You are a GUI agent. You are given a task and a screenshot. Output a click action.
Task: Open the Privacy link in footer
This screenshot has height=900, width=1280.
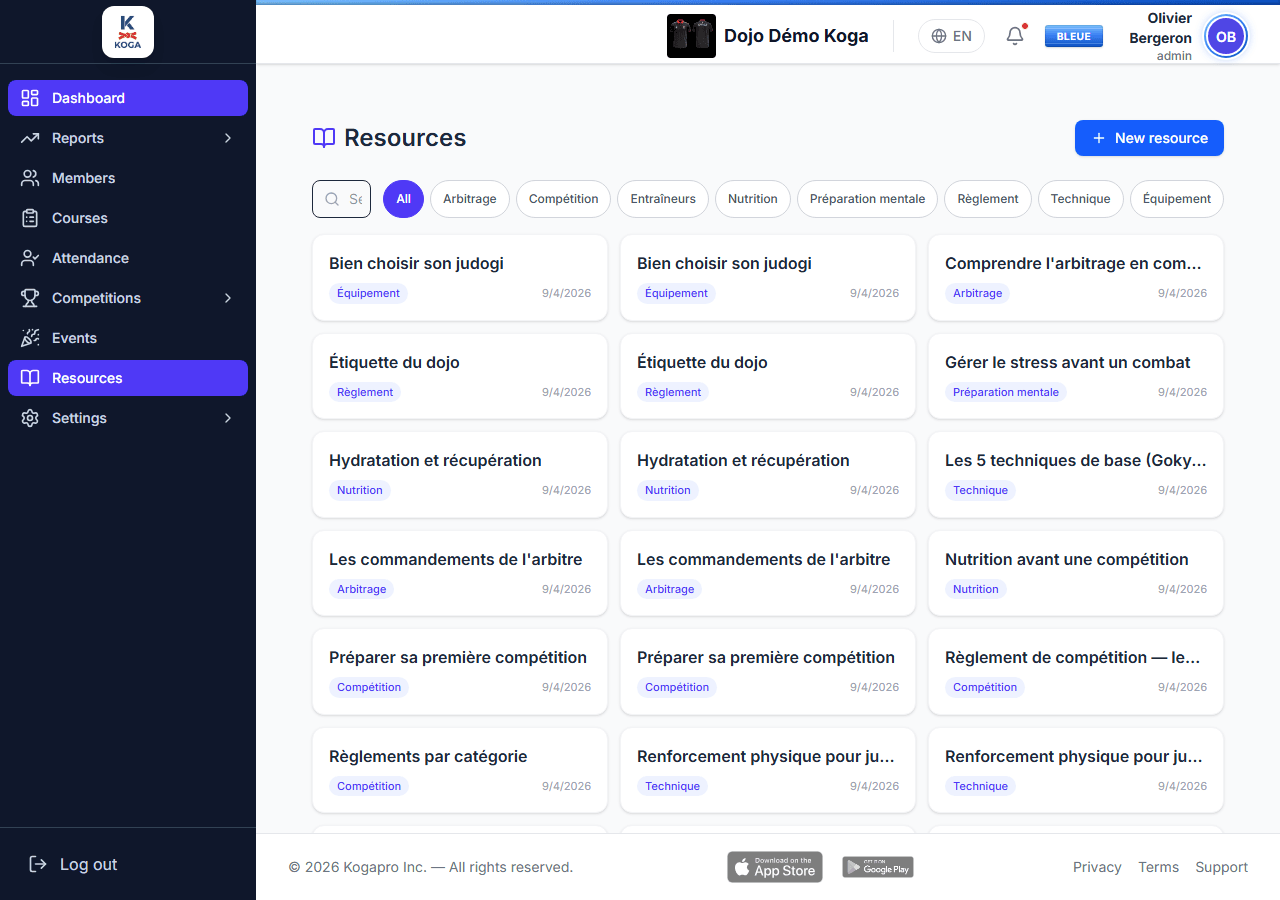click(x=1097, y=867)
